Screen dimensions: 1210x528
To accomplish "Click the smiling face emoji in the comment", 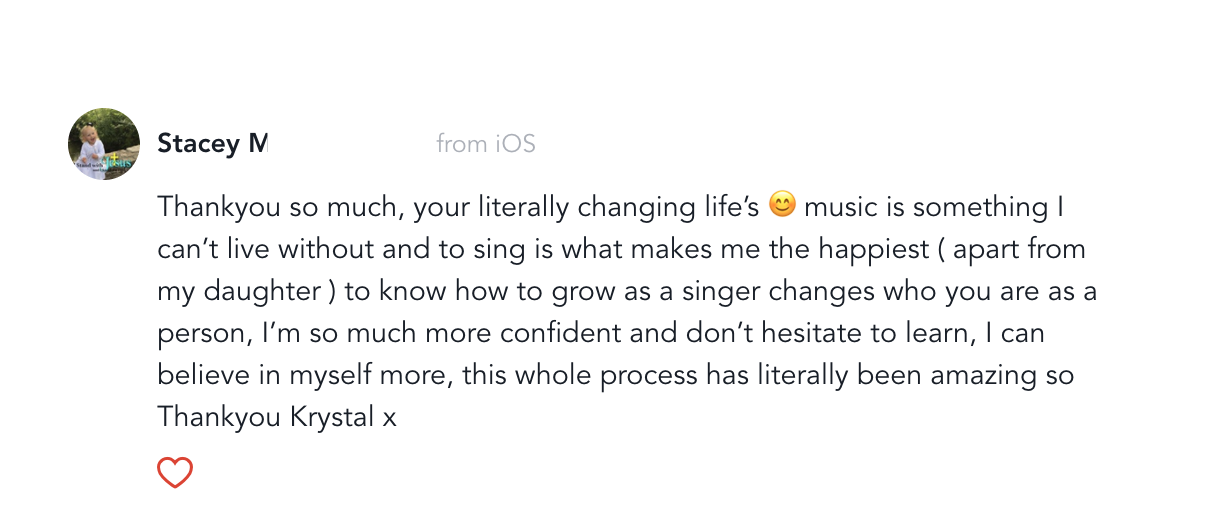I will (782, 206).
